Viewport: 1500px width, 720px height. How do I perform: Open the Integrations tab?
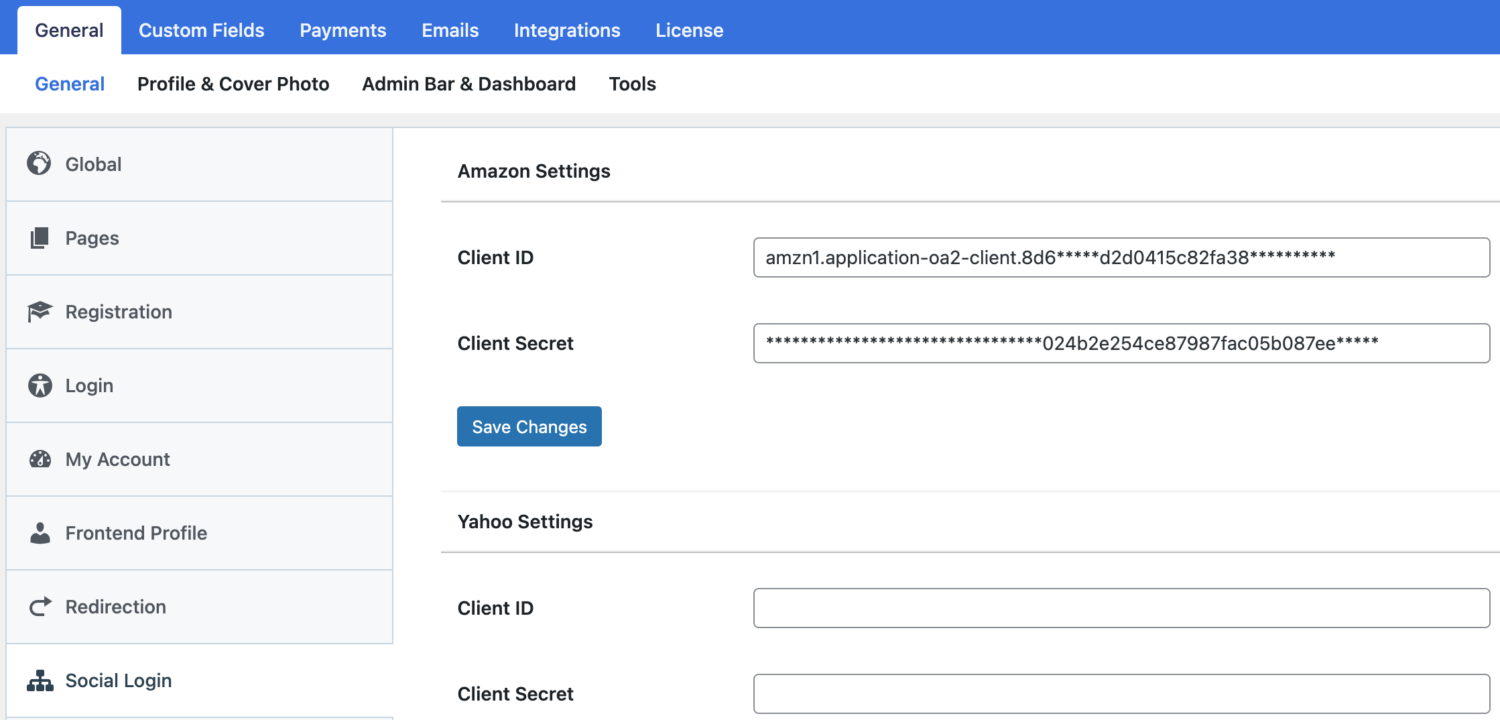(567, 30)
